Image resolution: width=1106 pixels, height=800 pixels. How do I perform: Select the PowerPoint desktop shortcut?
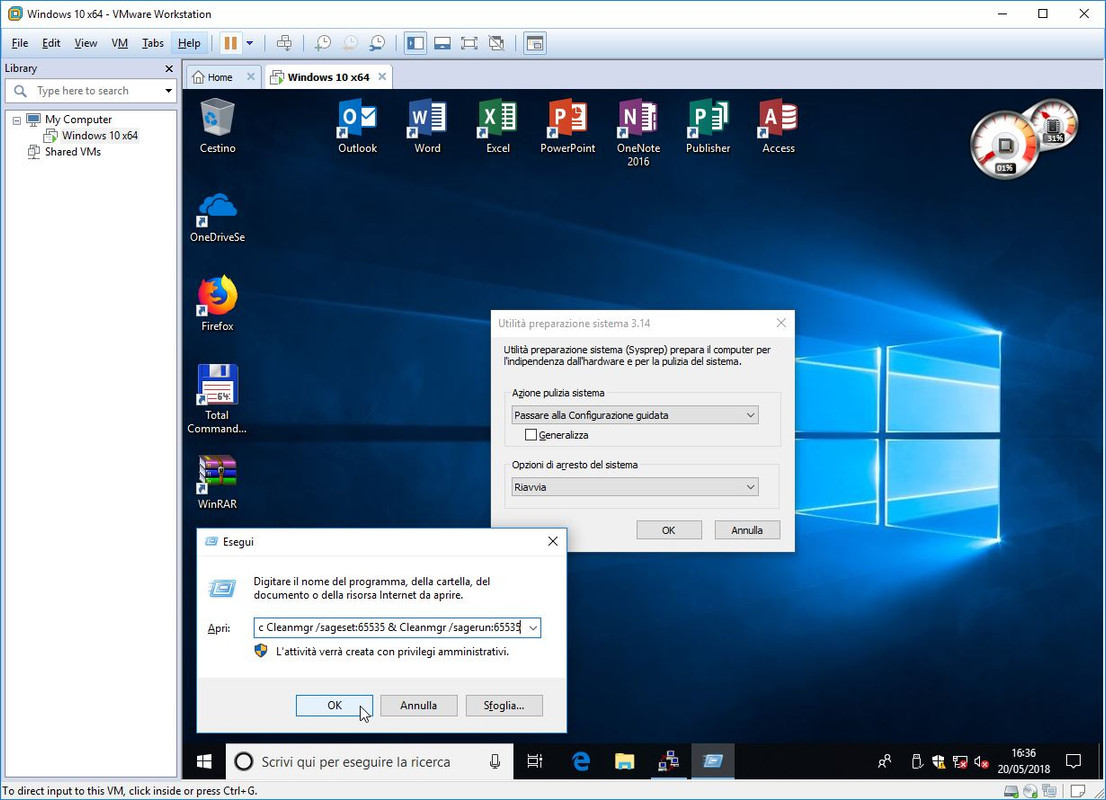[568, 126]
